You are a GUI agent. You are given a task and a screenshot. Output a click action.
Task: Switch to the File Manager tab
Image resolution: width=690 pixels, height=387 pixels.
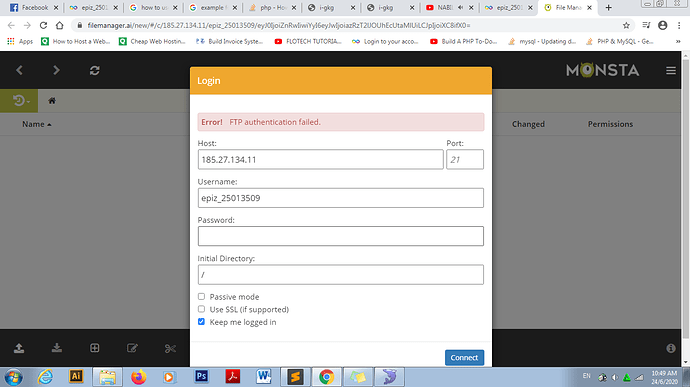568,7
